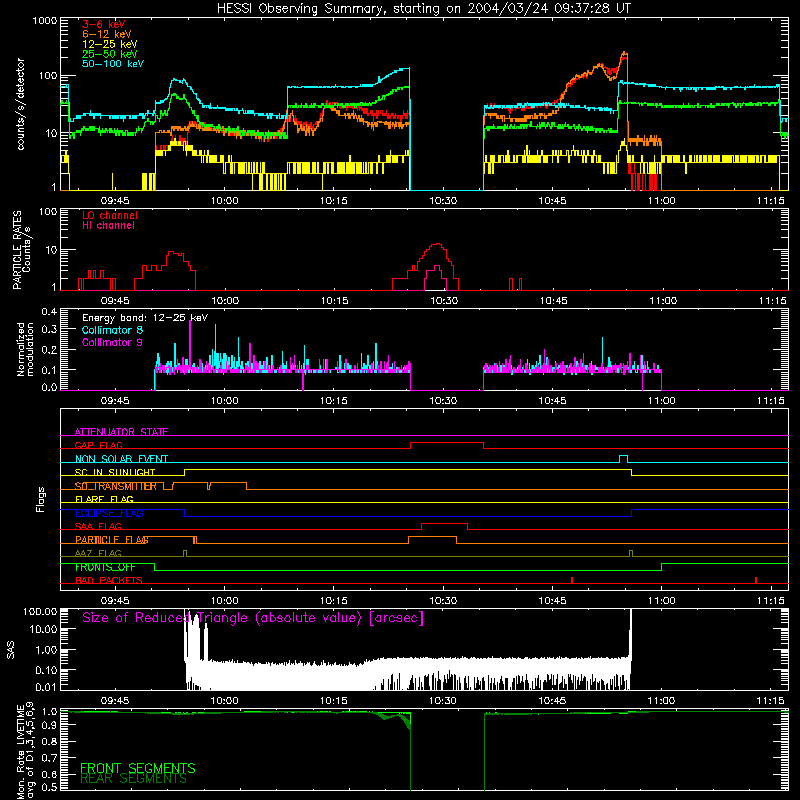
Task: Click the livetime dip before 10:25
Action: pos(404,720)
